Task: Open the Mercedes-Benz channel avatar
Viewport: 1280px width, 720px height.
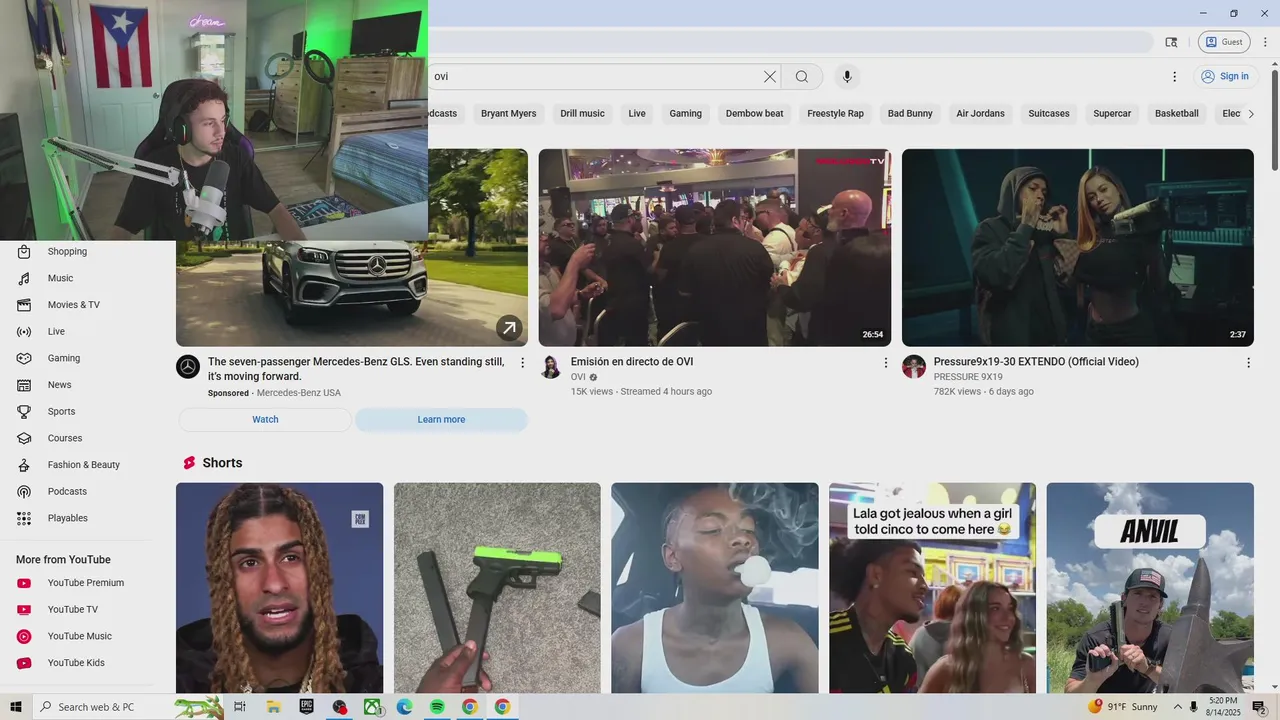Action: pos(188,367)
